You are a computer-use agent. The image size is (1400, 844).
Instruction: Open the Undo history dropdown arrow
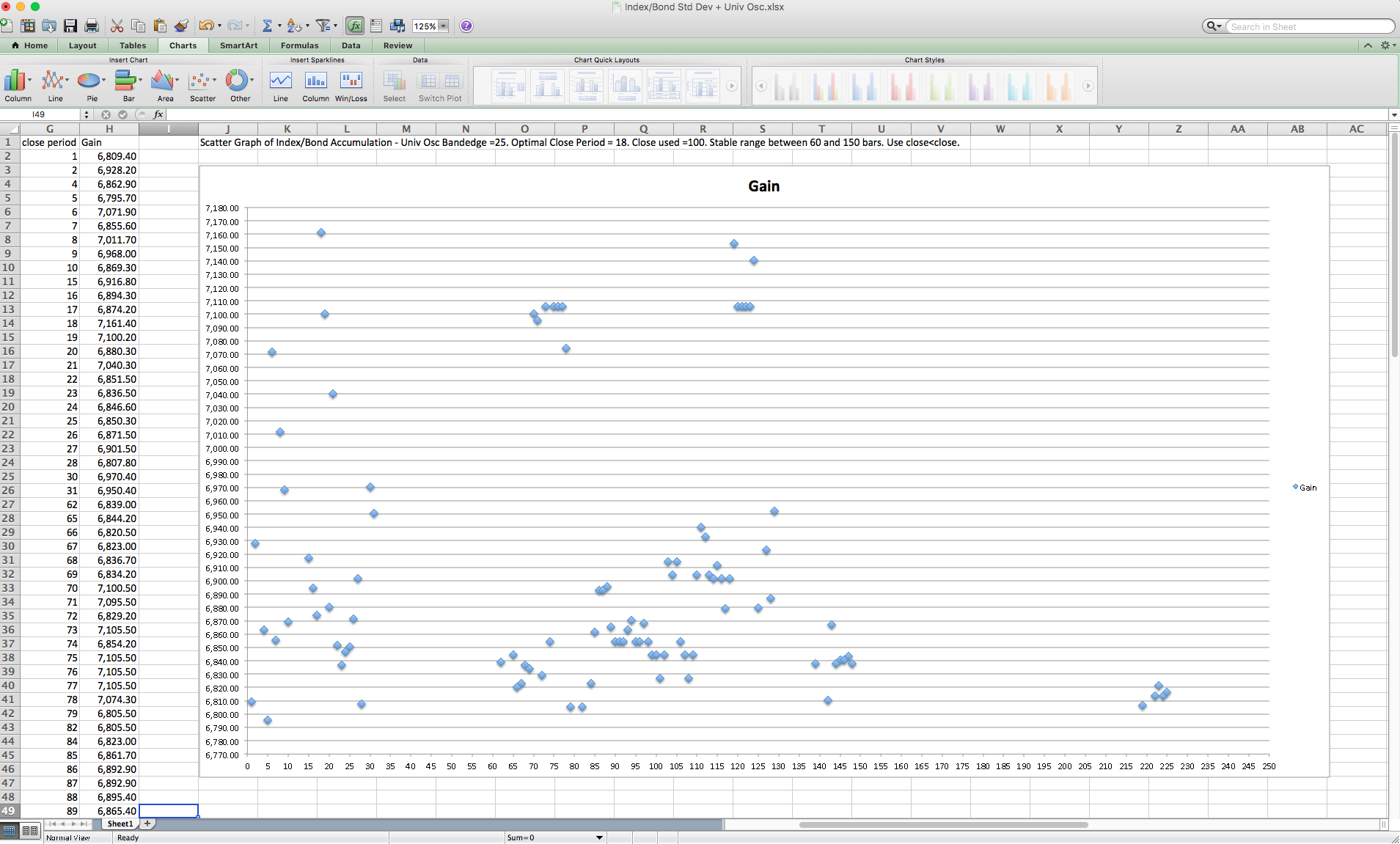click(219, 26)
